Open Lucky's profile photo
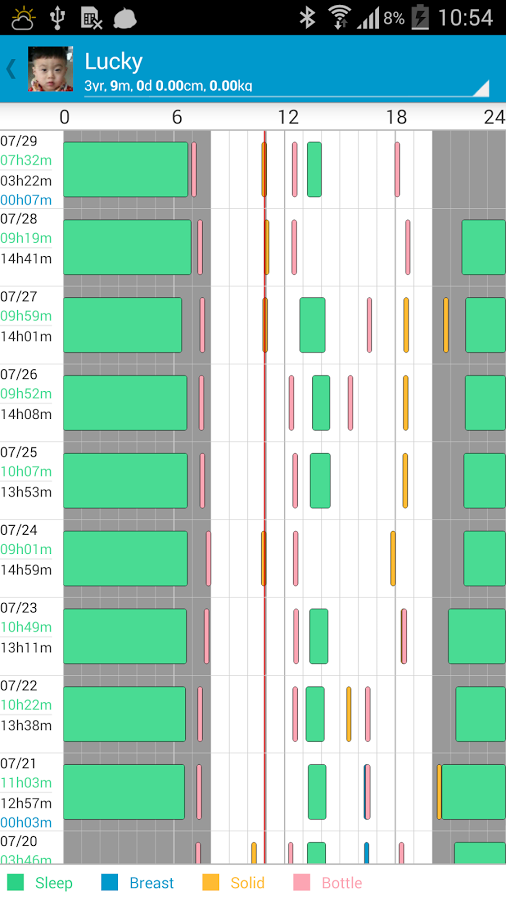 50,69
